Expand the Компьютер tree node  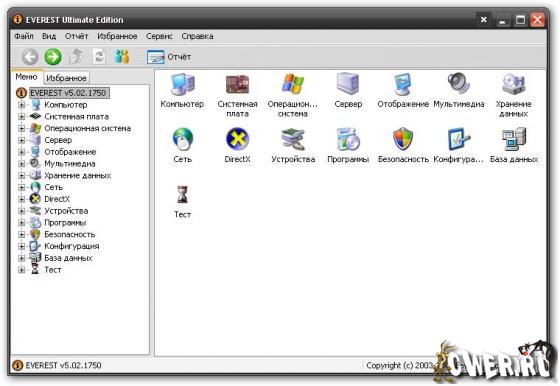coord(21,105)
